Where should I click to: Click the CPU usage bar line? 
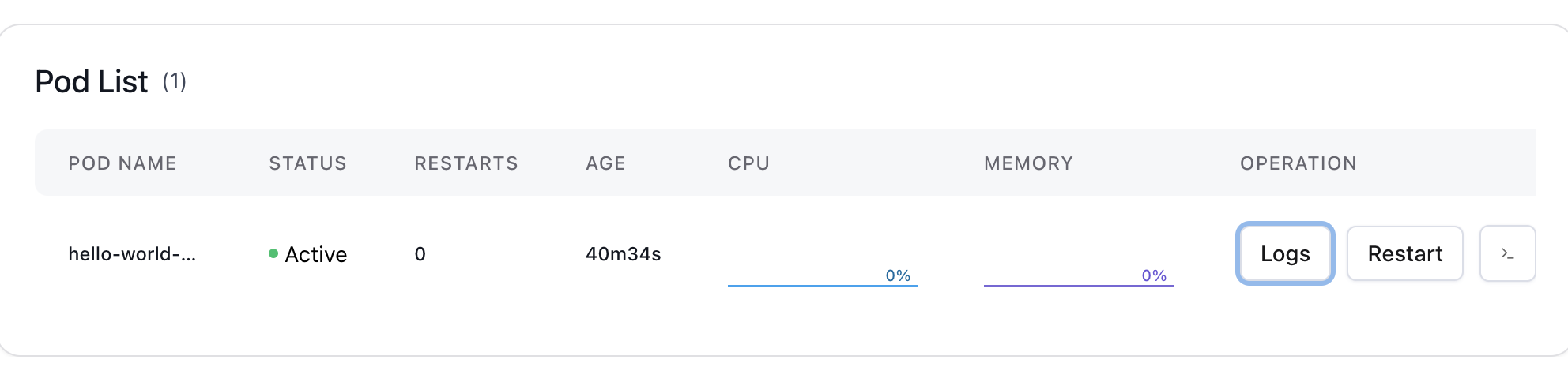point(822,285)
